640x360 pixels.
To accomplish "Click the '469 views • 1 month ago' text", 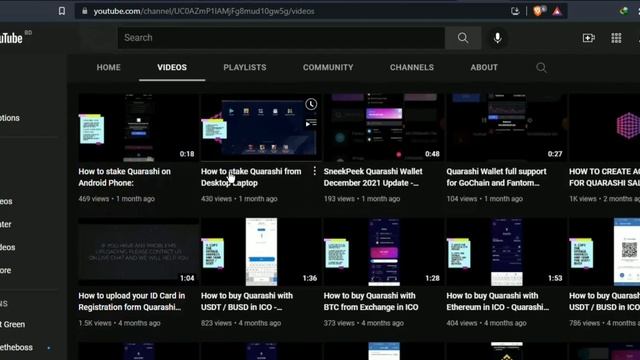I will 116,199.
